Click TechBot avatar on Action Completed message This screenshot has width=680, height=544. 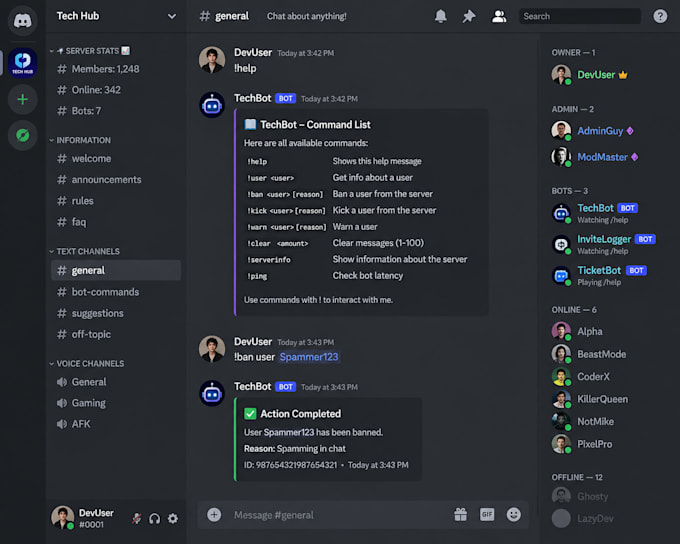212,393
